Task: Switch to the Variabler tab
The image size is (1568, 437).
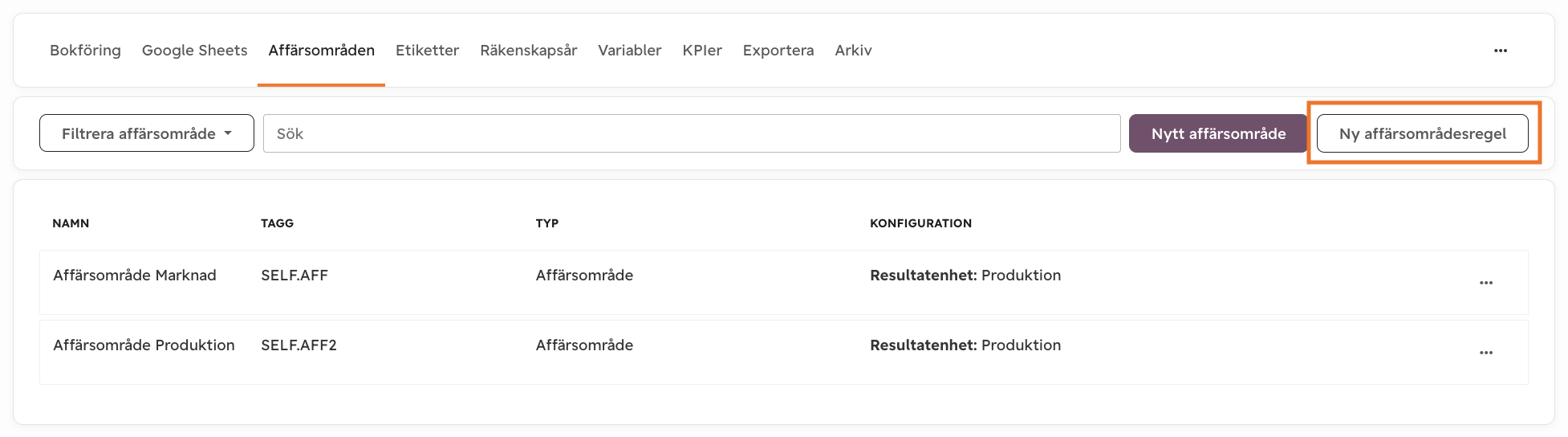Action: (x=630, y=50)
